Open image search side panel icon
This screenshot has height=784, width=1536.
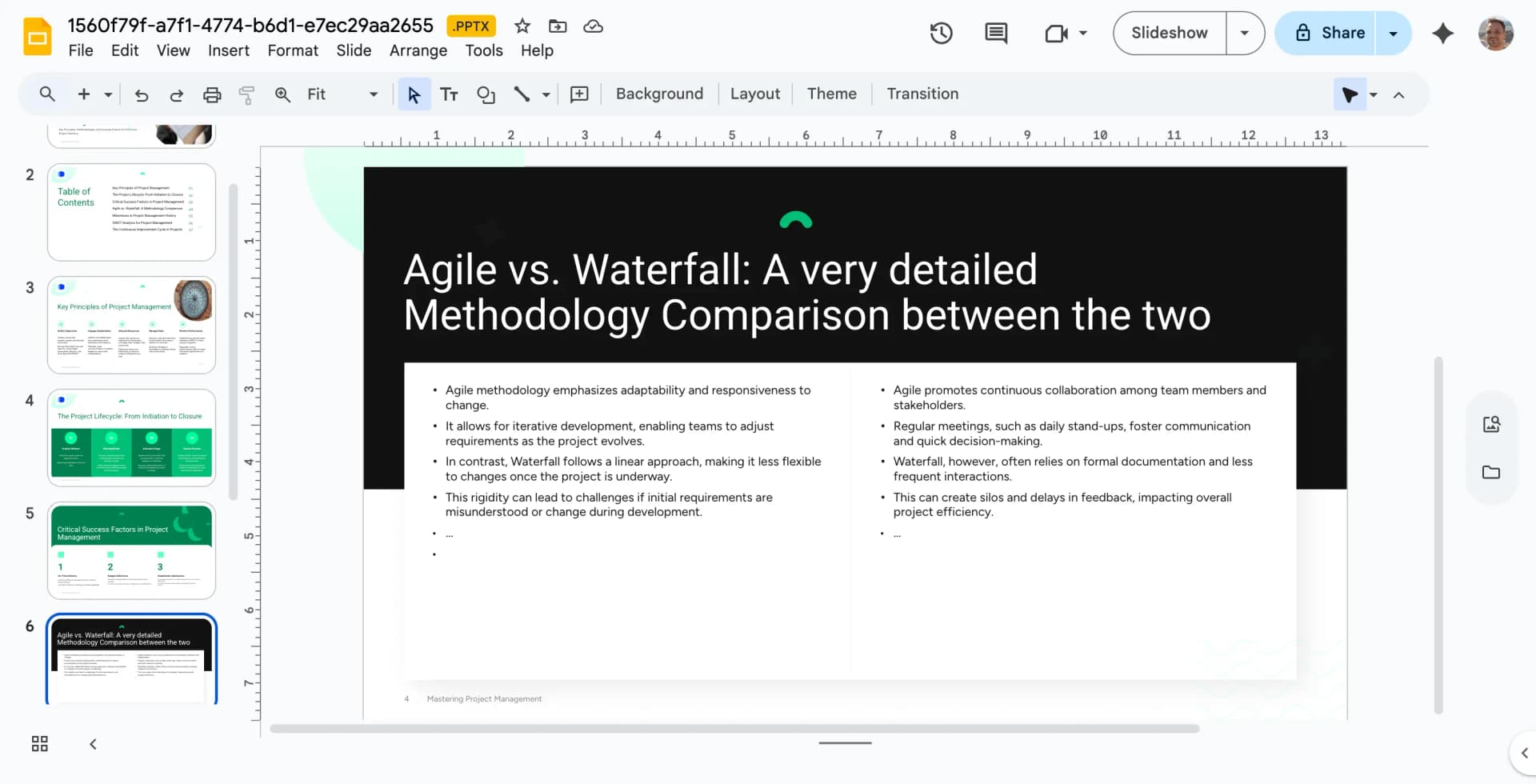[1491, 424]
